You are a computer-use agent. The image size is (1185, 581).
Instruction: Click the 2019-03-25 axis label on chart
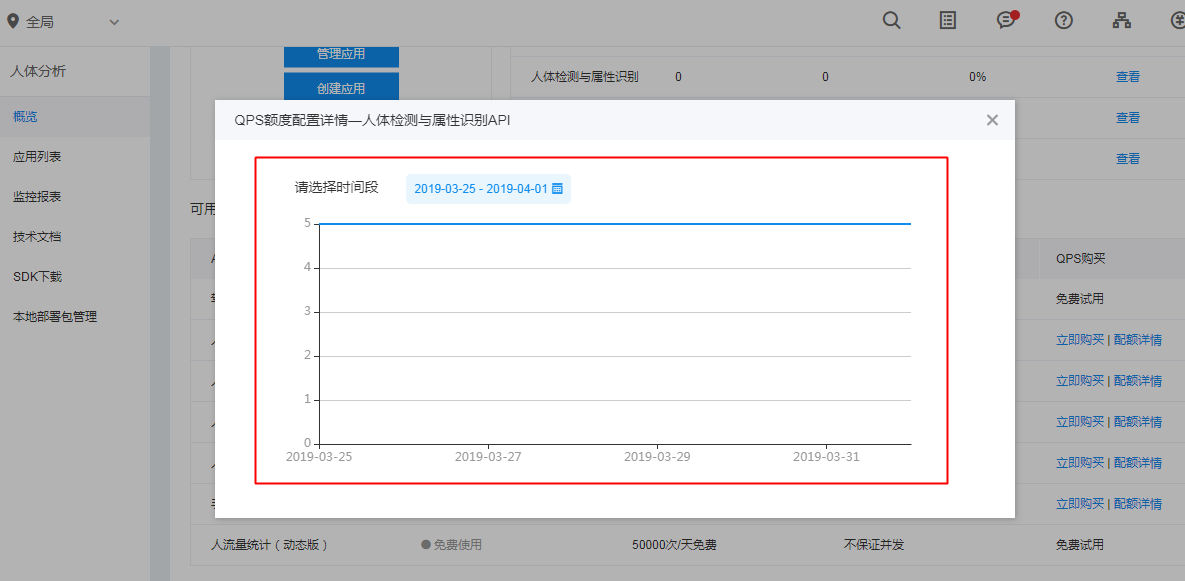click(x=319, y=456)
